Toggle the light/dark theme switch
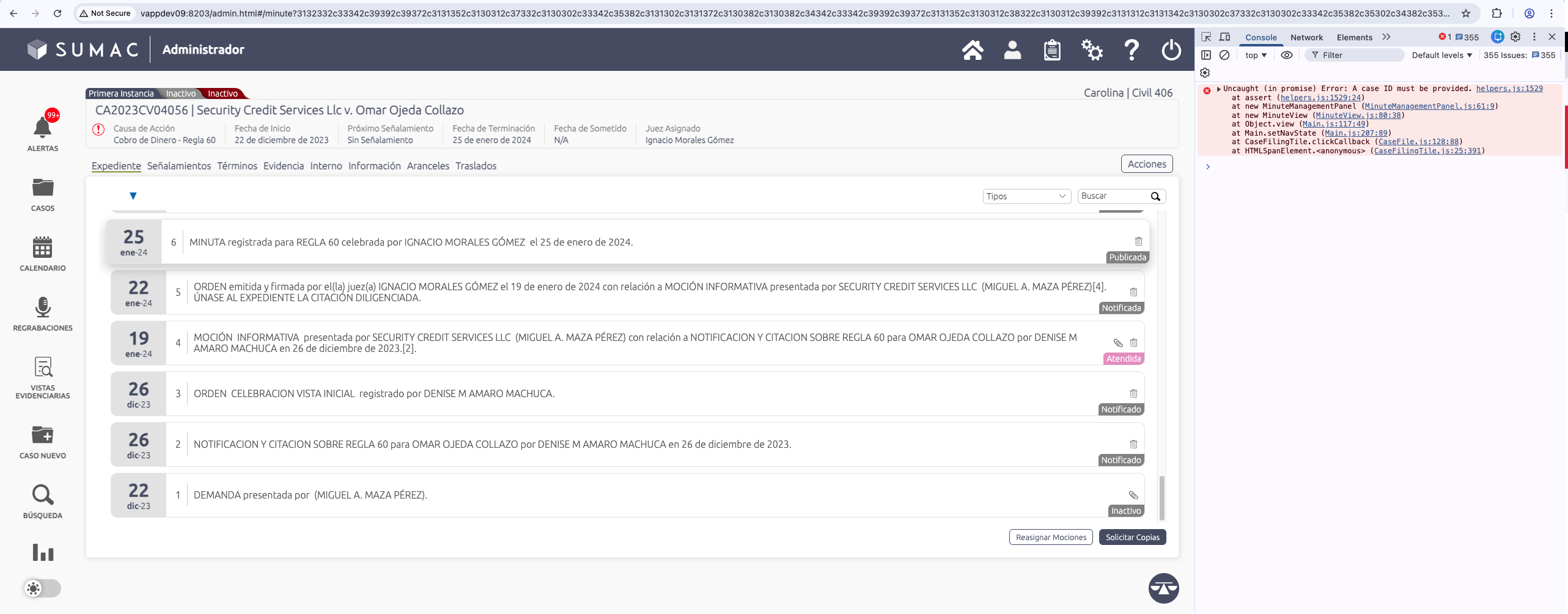 [x=42, y=588]
